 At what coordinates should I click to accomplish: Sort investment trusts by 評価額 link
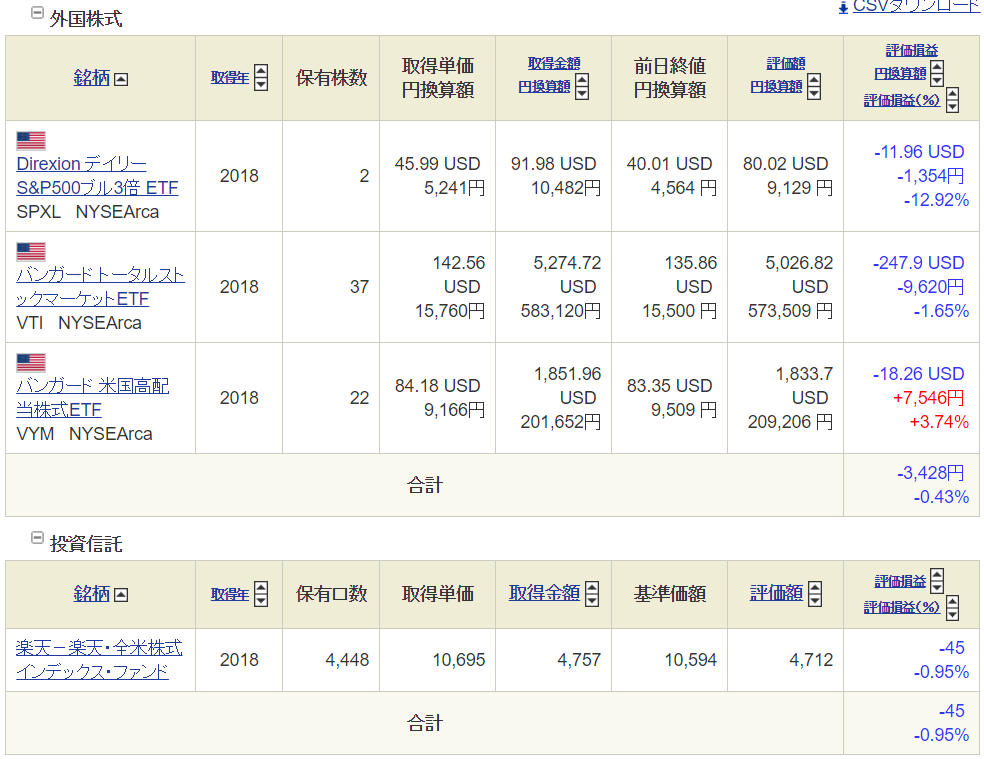coord(776,593)
